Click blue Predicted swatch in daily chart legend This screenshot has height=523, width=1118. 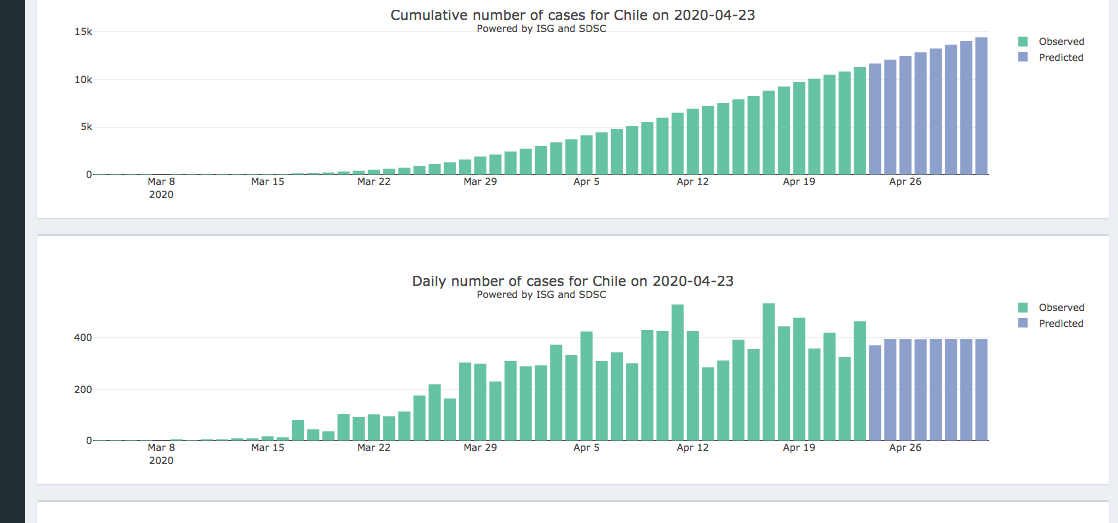pyautogui.click(x=1023, y=324)
